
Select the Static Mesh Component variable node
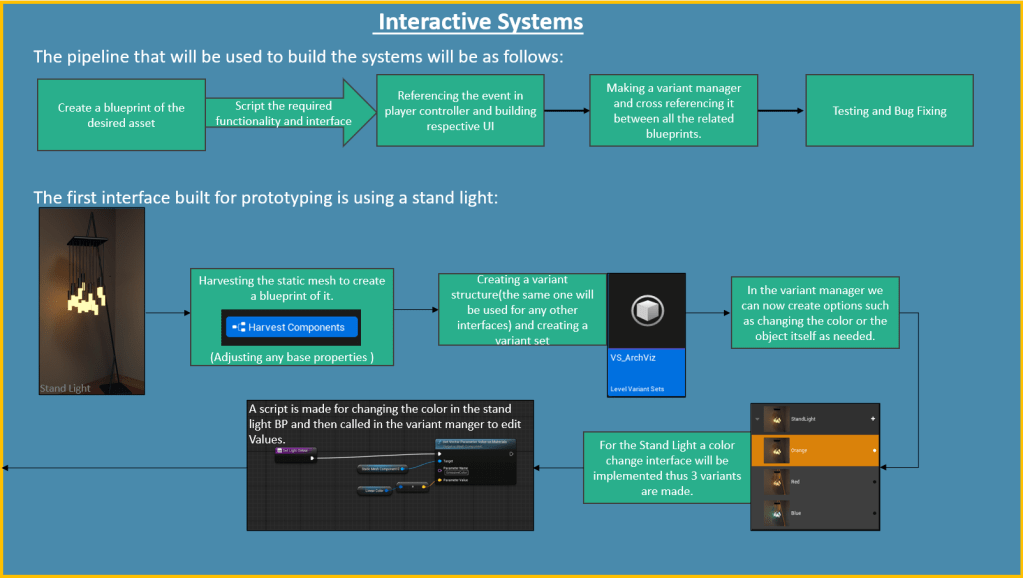(382, 468)
